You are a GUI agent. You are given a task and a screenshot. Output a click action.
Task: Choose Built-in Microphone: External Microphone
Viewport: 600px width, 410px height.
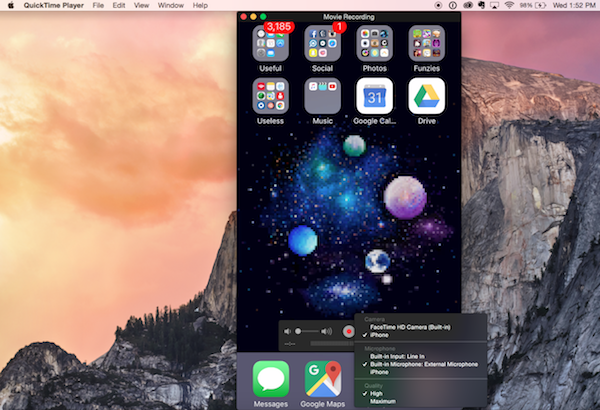[x=424, y=364]
